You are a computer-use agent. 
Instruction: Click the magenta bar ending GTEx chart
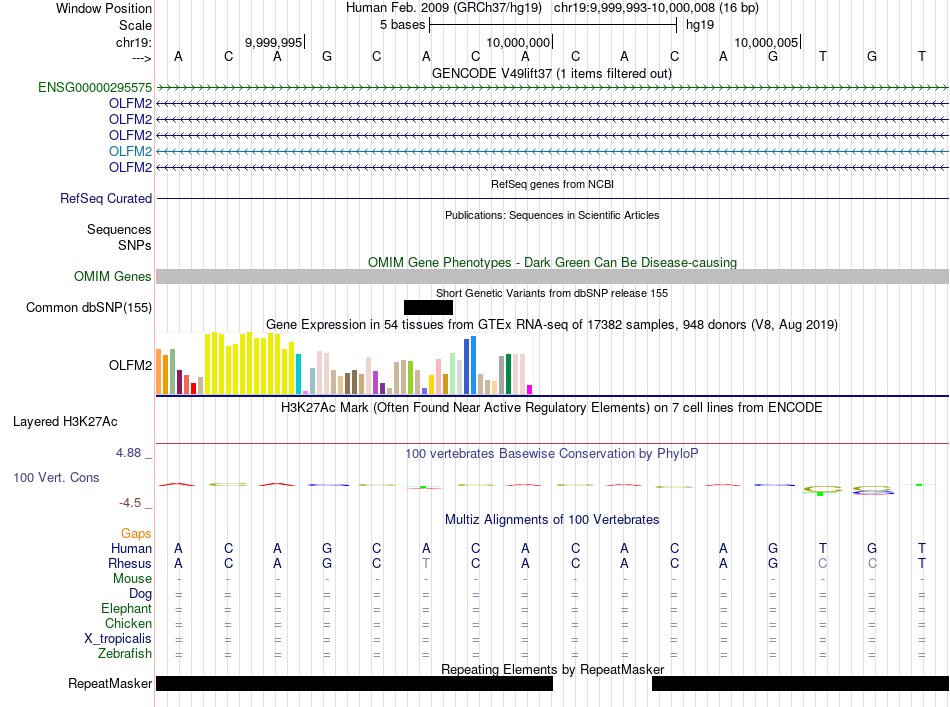tap(530, 390)
